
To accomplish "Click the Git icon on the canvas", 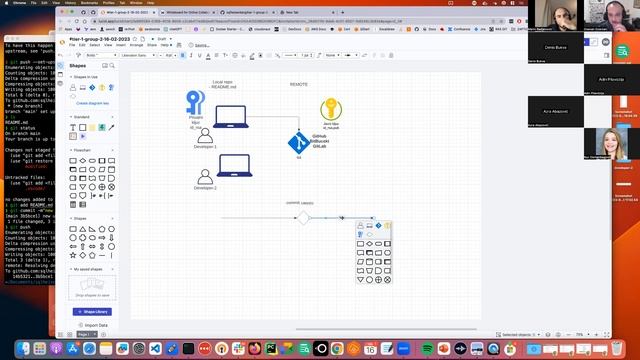I will (299, 143).
